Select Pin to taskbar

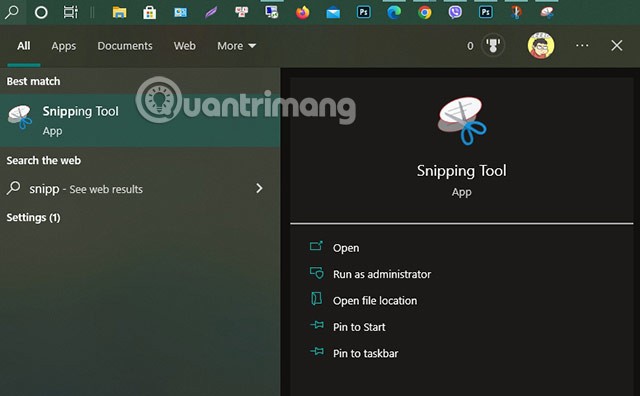[x=365, y=354]
